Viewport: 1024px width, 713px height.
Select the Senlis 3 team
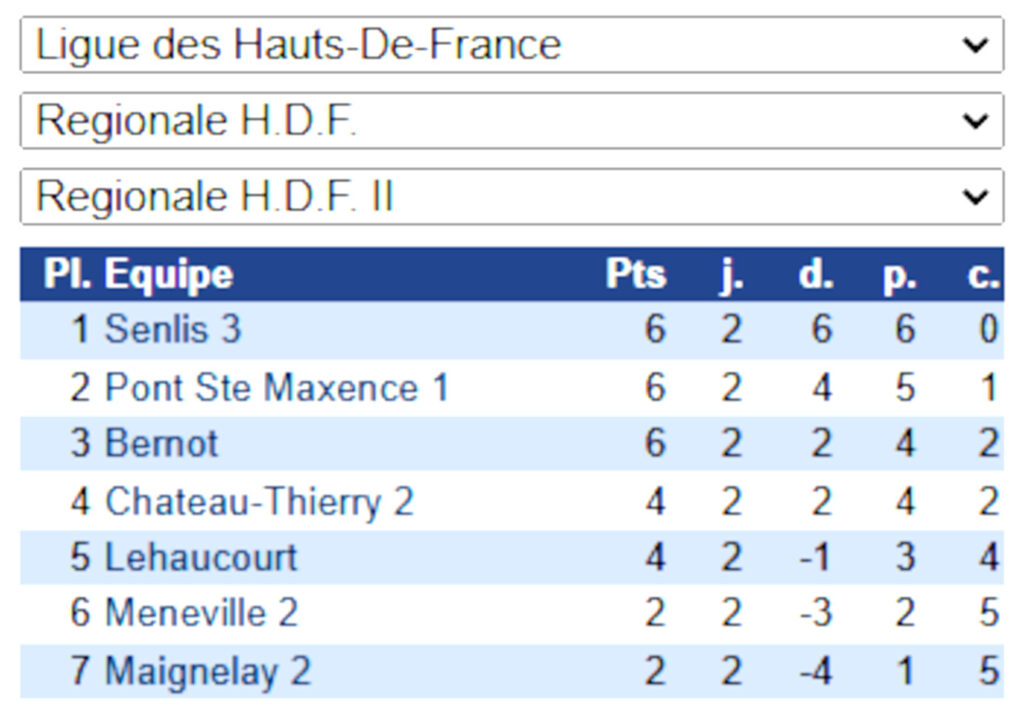coord(173,328)
